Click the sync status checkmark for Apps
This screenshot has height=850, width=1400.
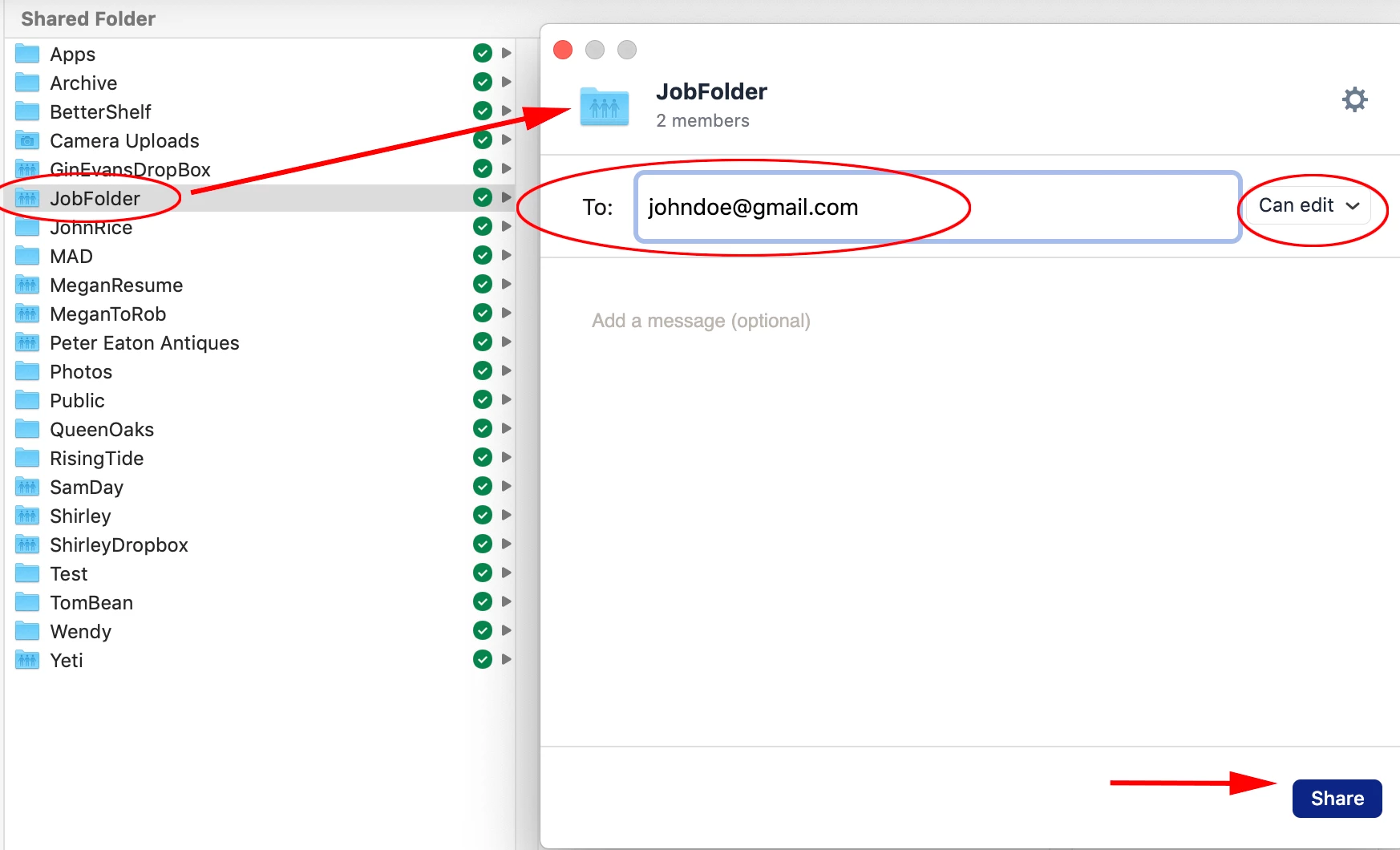pyautogui.click(x=483, y=53)
